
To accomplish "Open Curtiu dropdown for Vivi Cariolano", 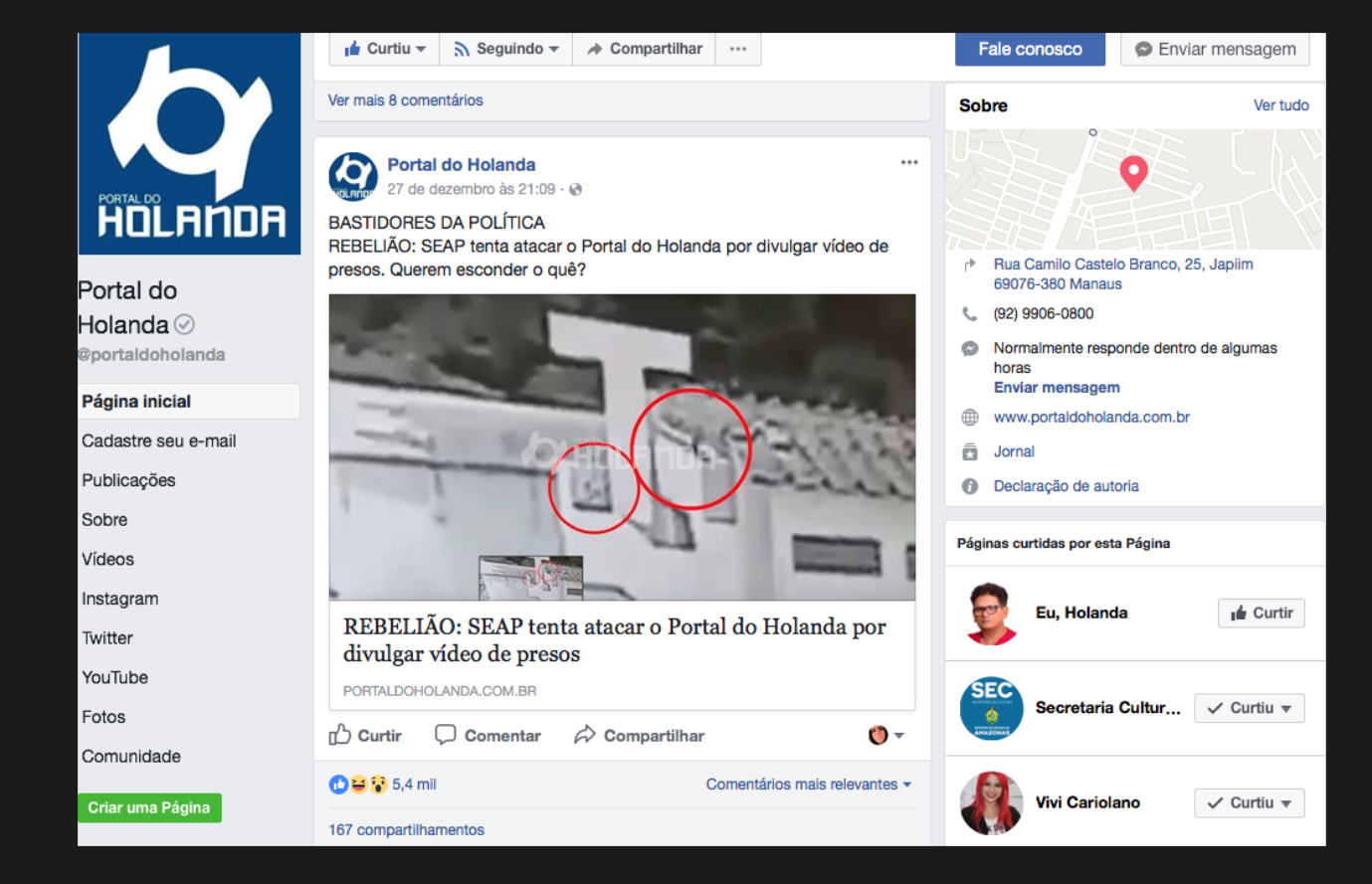I will [1250, 802].
